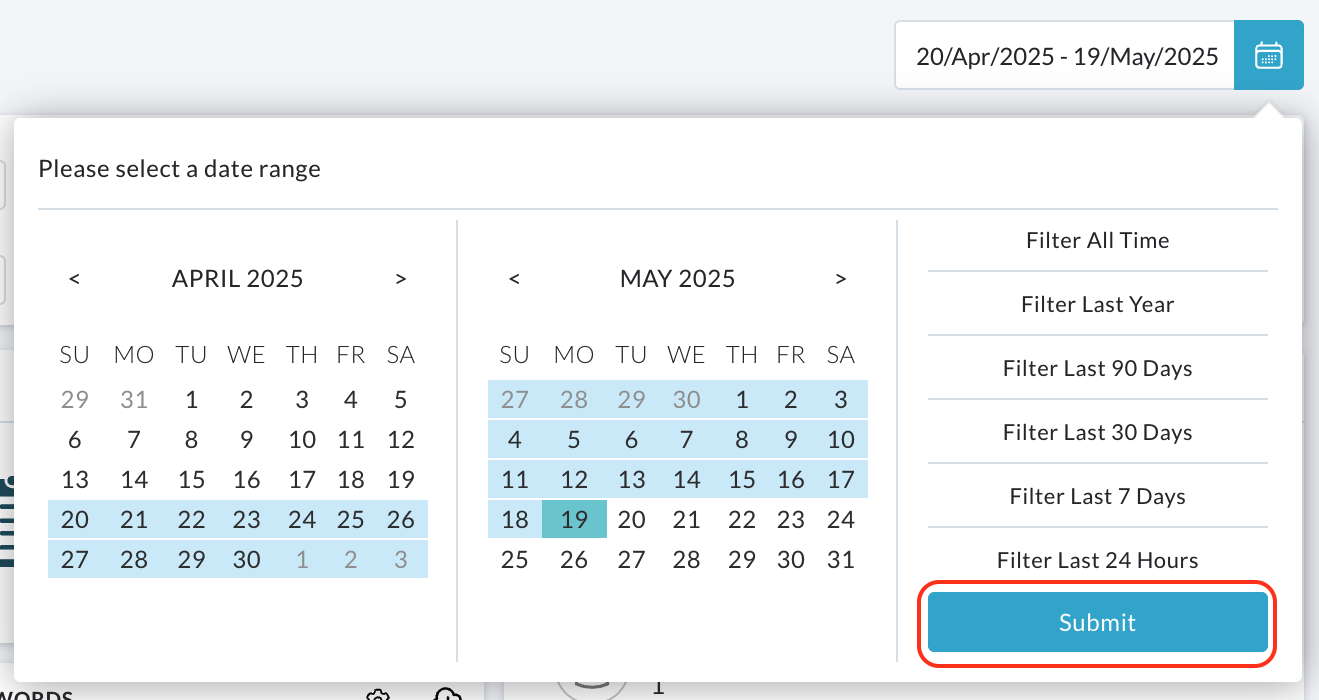Pick April 15 in the April calendar
This screenshot has height=700, width=1319.
[x=191, y=479]
